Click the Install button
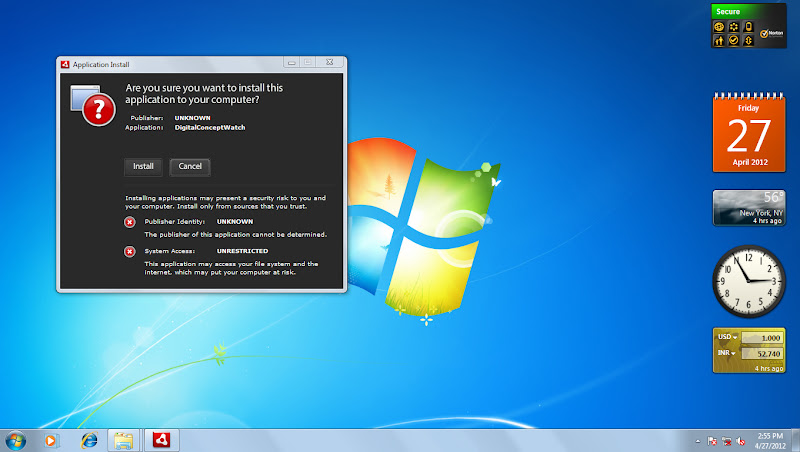Viewport: 800px width, 452px height. click(x=143, y=166)
